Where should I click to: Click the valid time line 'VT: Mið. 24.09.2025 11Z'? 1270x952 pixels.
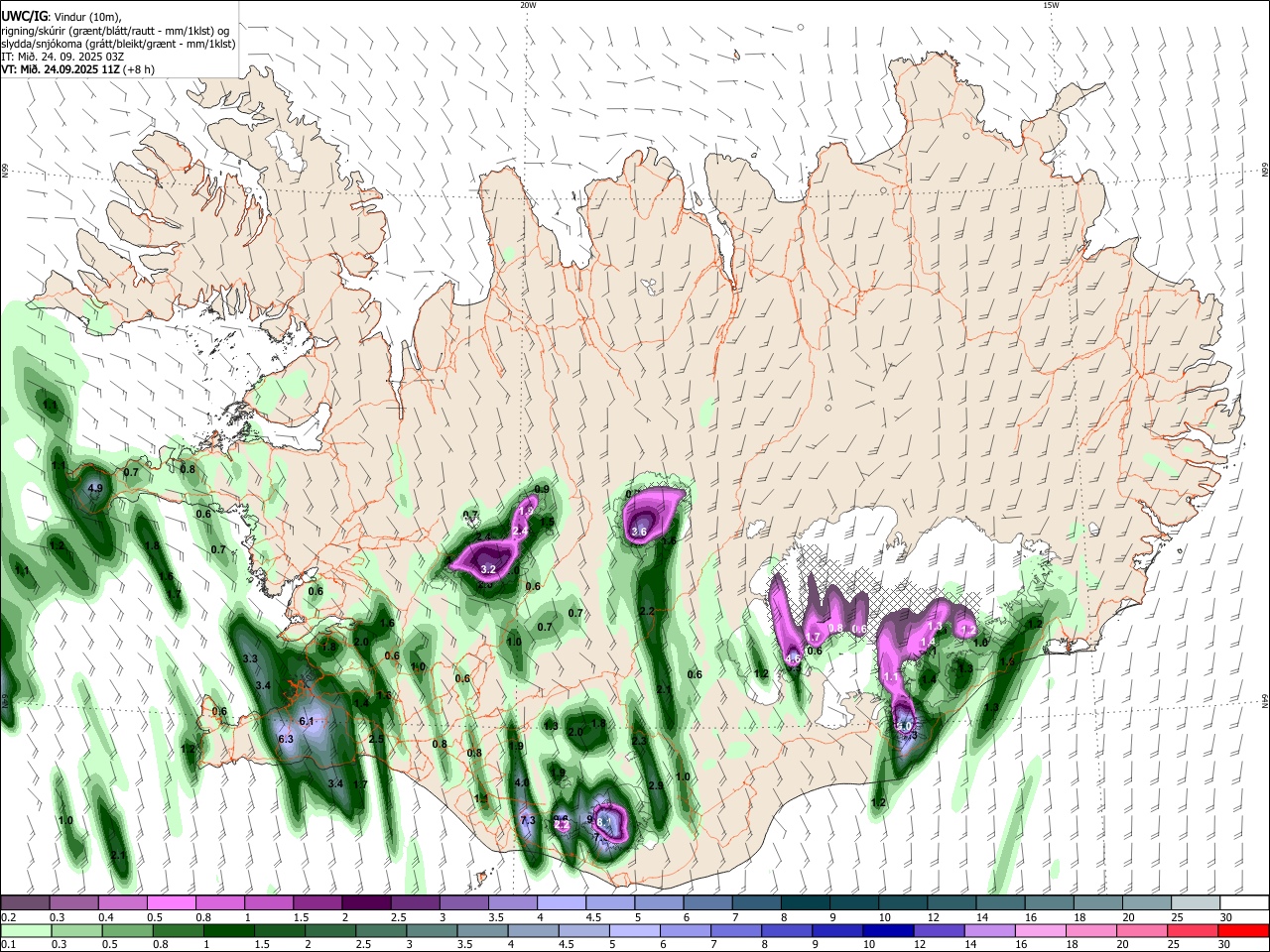coord(61,70)
